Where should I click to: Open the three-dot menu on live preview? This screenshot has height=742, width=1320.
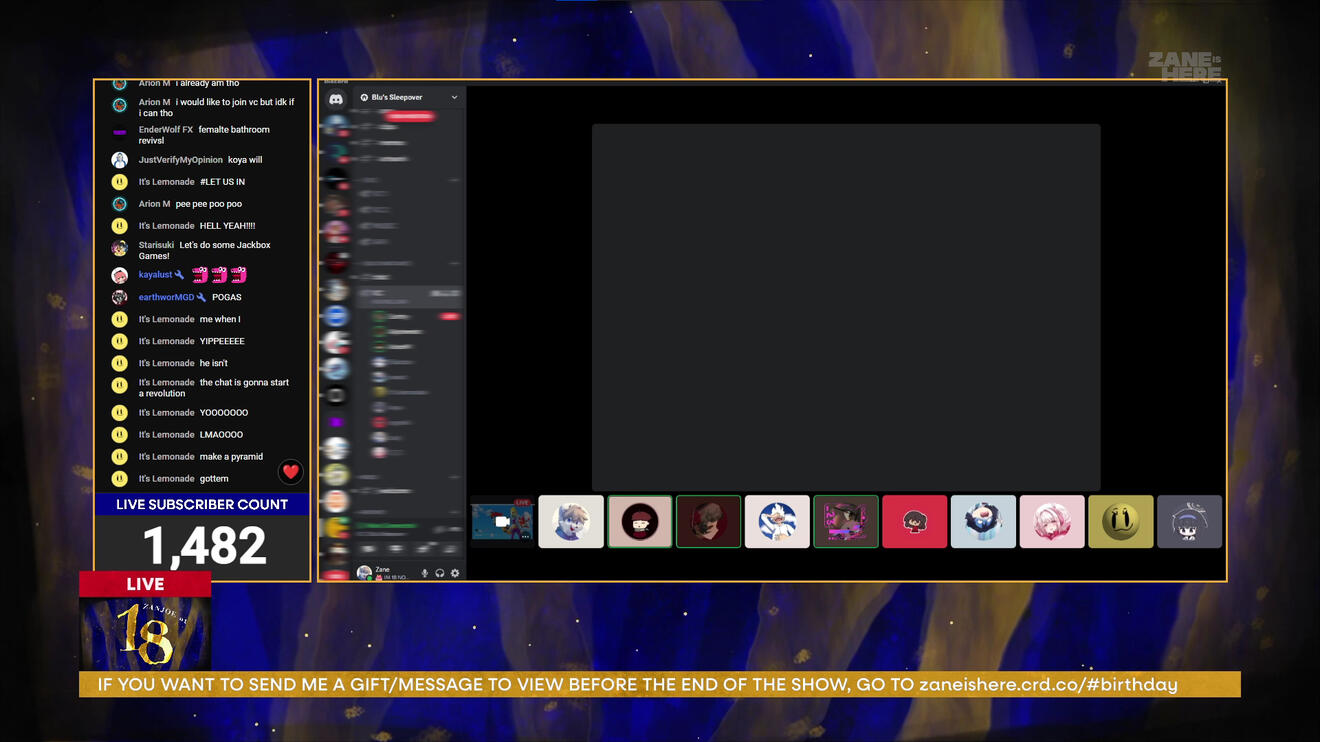pos(525,536)
